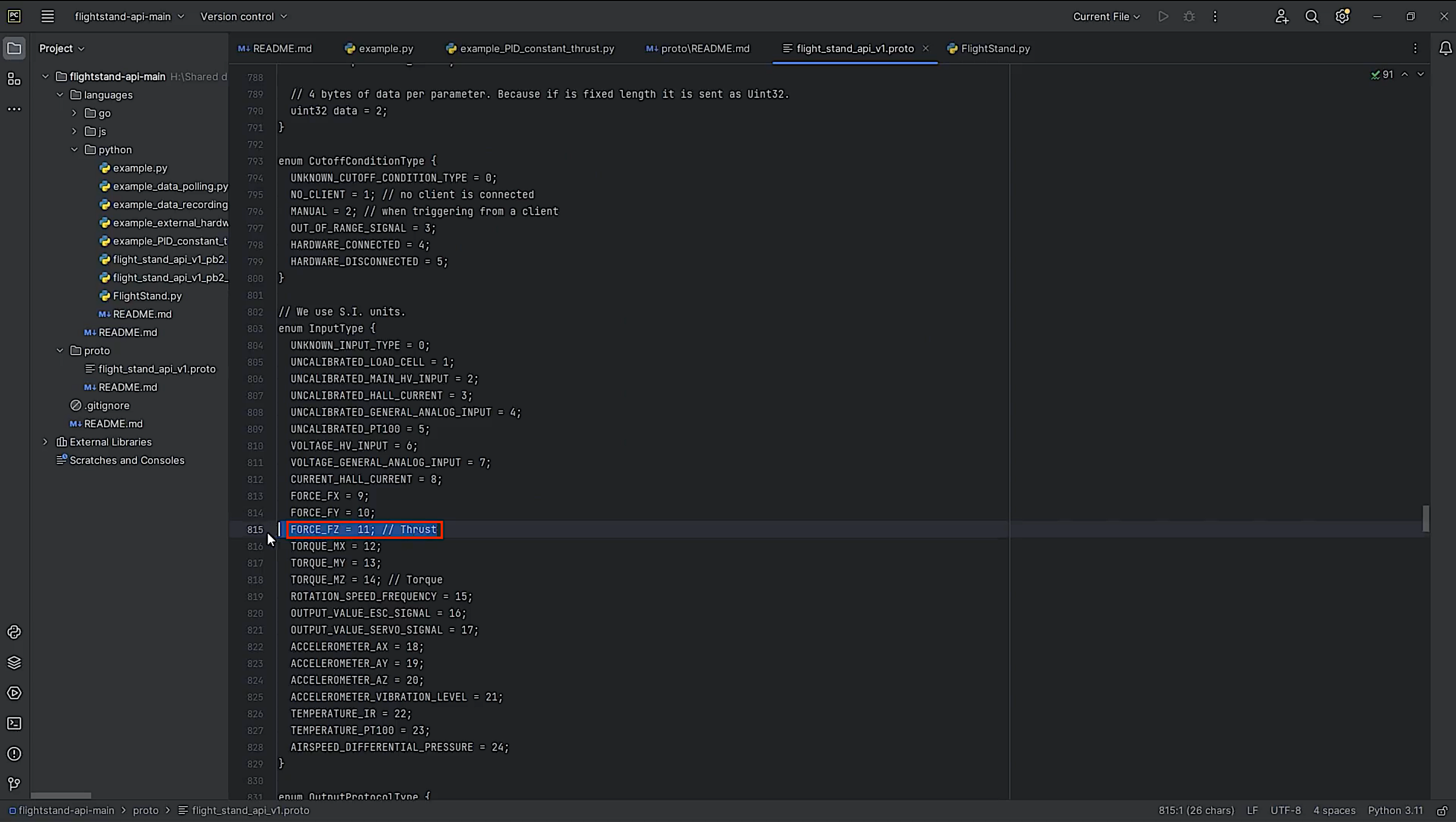
Task: Open the Problems tool window
Action: (14, 753)
